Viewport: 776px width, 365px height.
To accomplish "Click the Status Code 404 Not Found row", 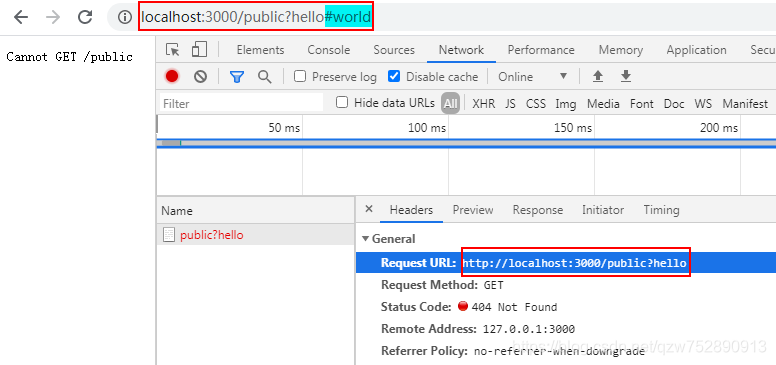I will pos(566,307).
